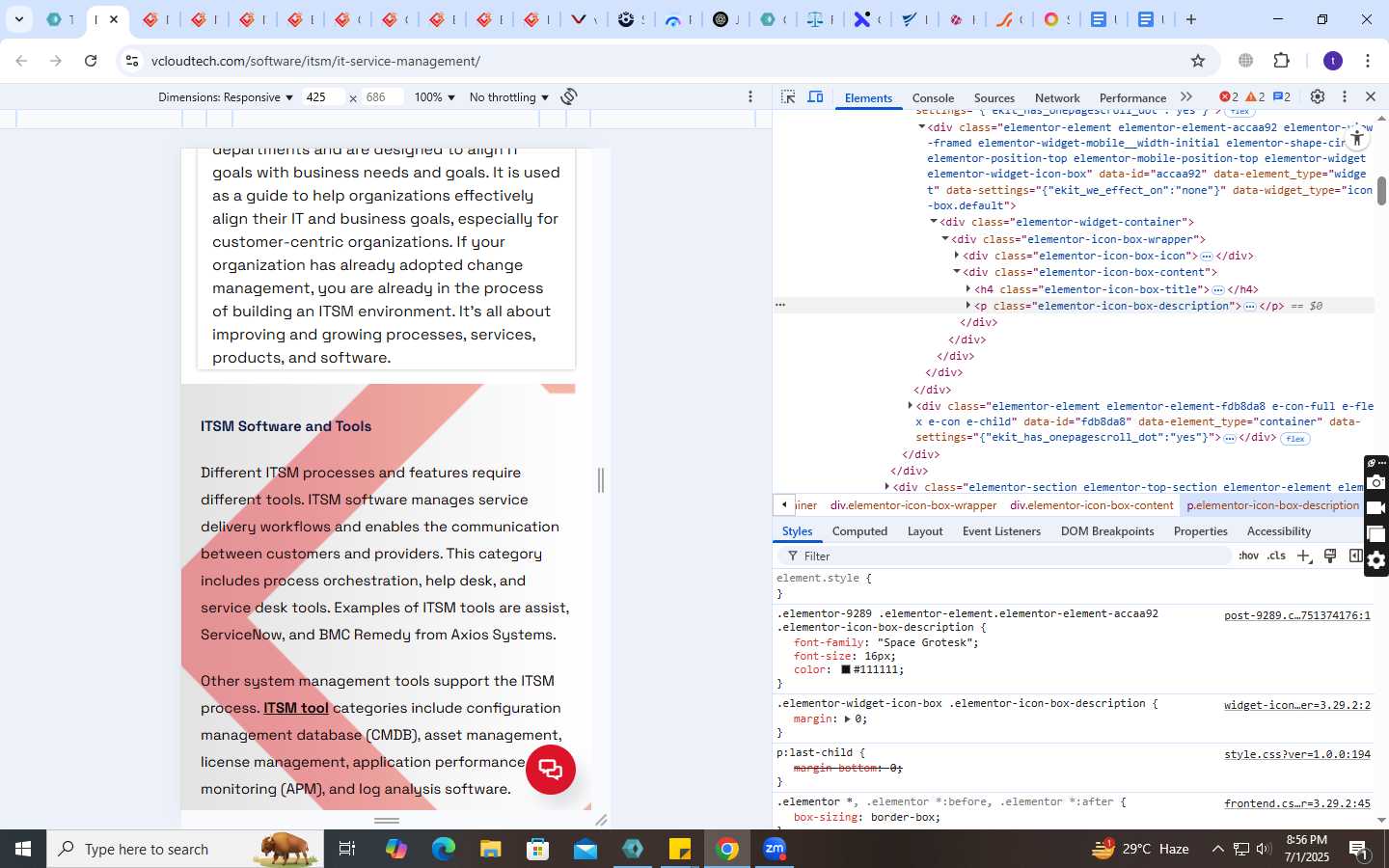This screenshot has width=1389, height=868.
Task: Open the rendering emulation paintbrush icon
Action: coord(1330,556)
